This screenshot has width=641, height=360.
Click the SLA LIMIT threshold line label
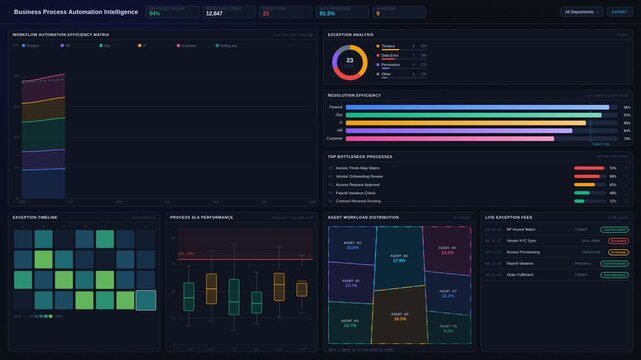tap(186, 254)
